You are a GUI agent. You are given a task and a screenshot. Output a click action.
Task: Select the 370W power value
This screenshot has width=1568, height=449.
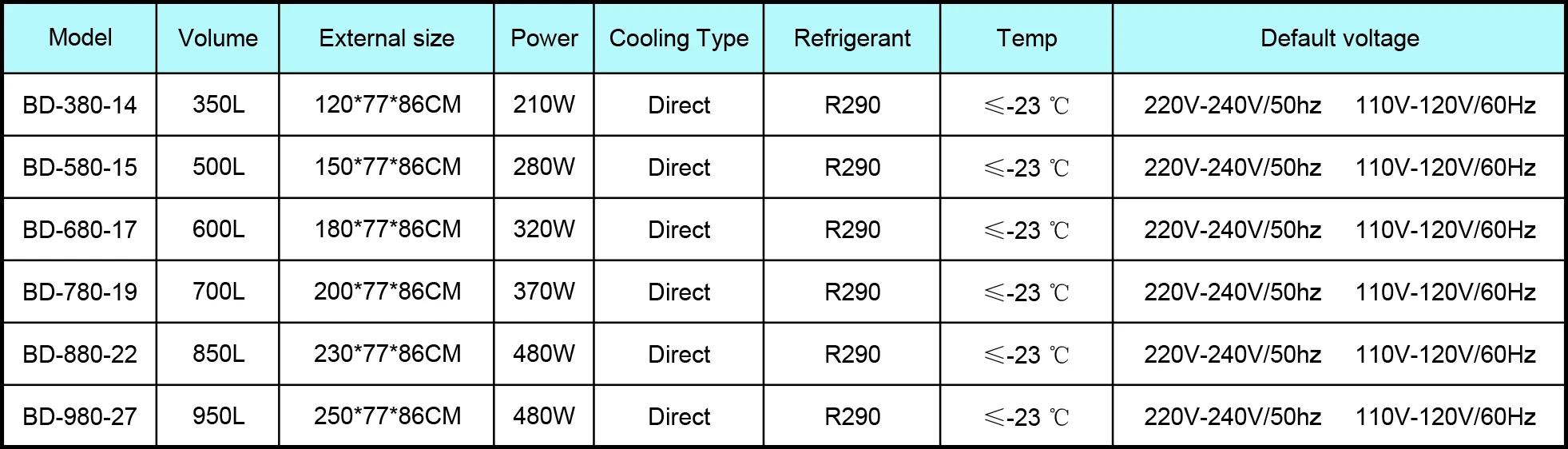[x=544, y=292]
